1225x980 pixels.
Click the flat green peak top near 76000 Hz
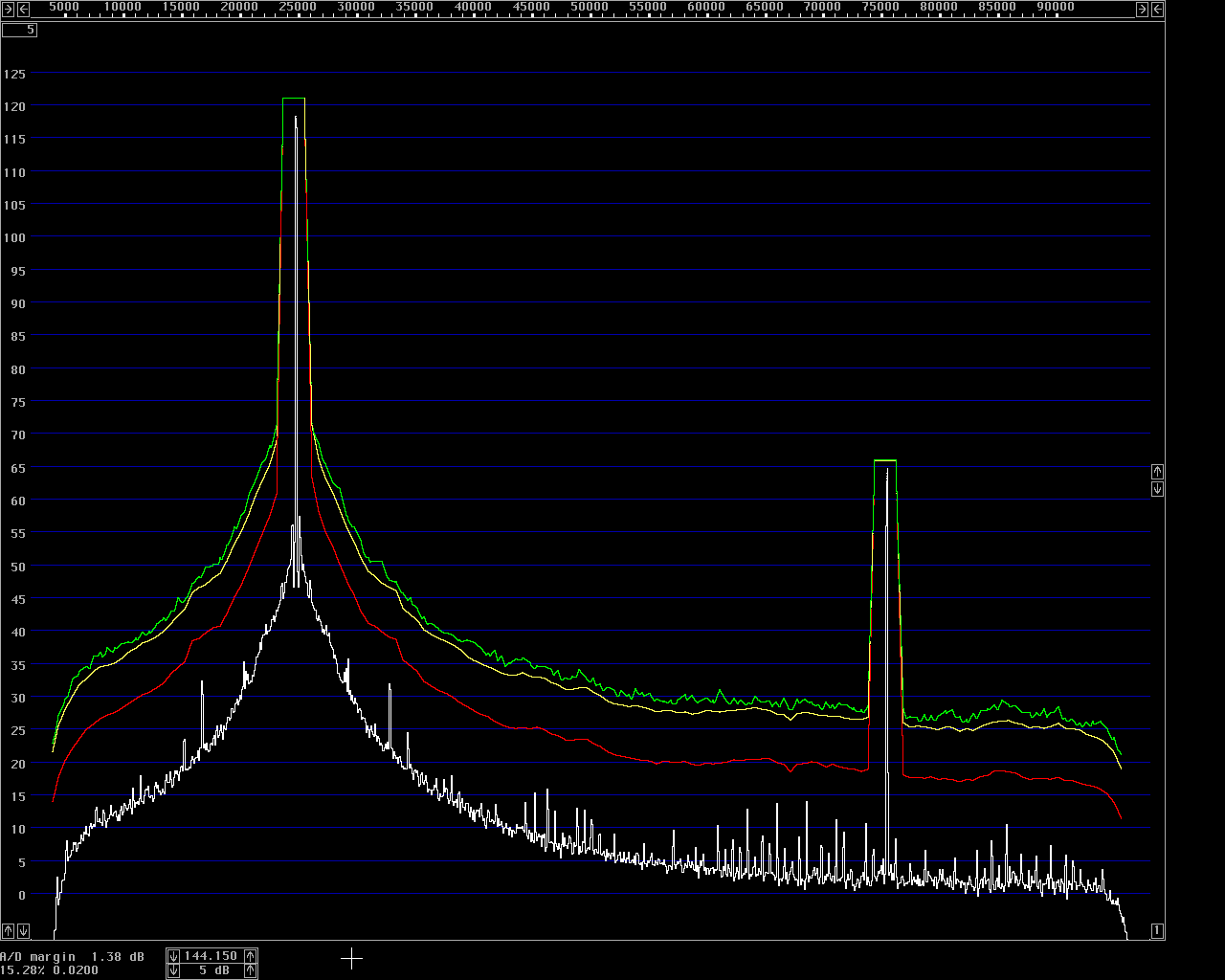pyautogui.click(x=885, y=460)
